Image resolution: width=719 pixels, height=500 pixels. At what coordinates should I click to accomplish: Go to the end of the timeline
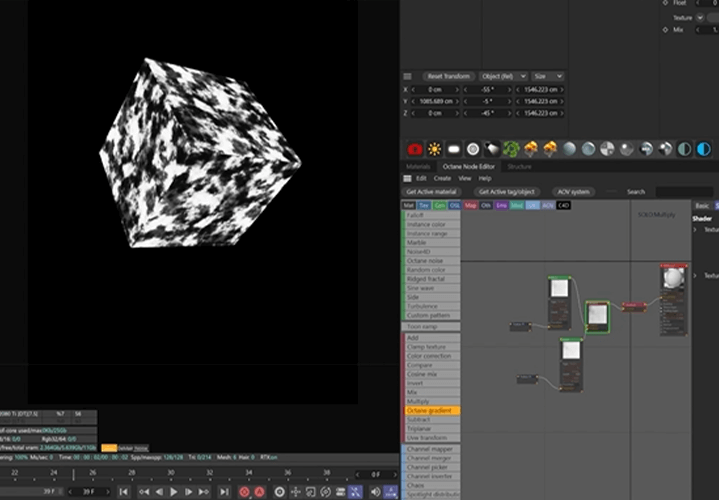click(x=224, y=492)
